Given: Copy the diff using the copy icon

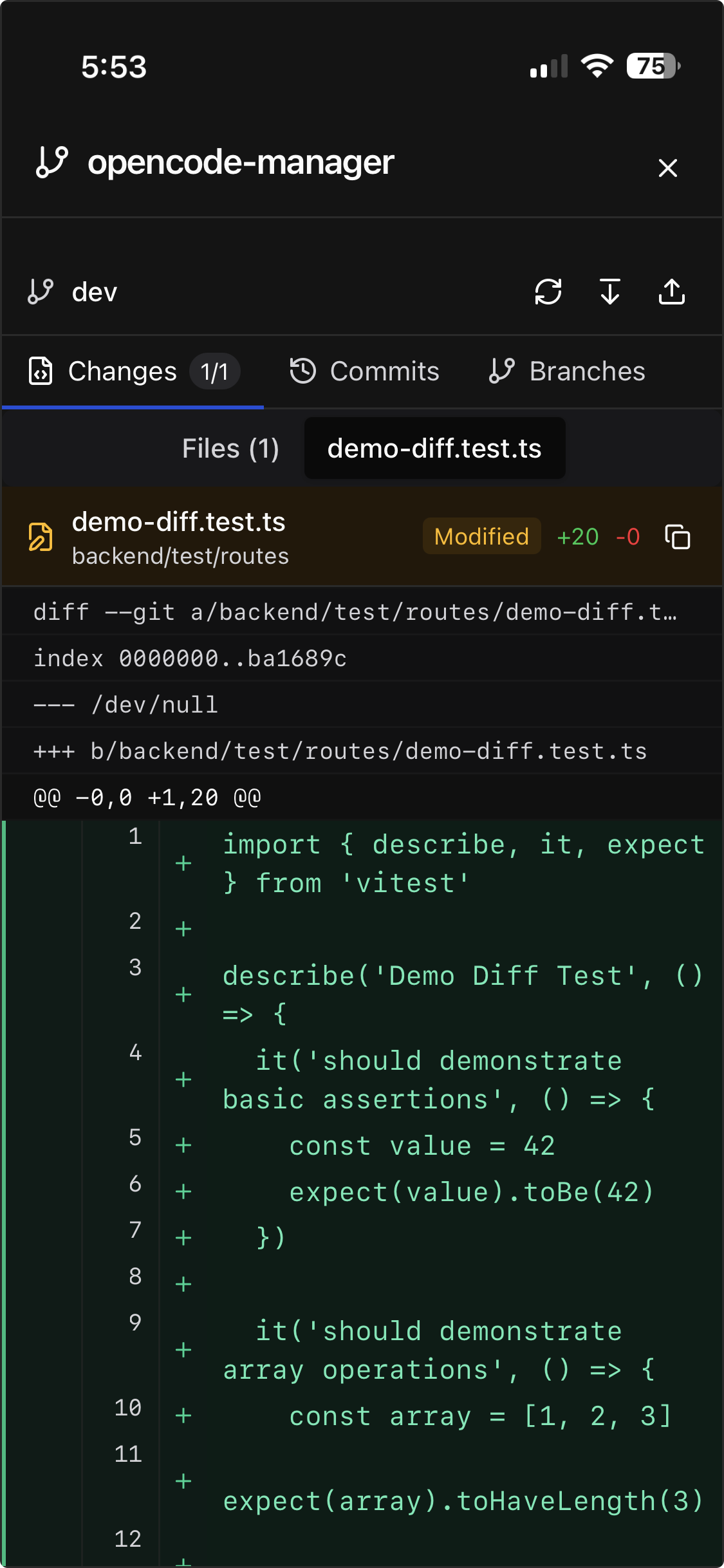Looking at the screenshot, I should tap(677, 537).
